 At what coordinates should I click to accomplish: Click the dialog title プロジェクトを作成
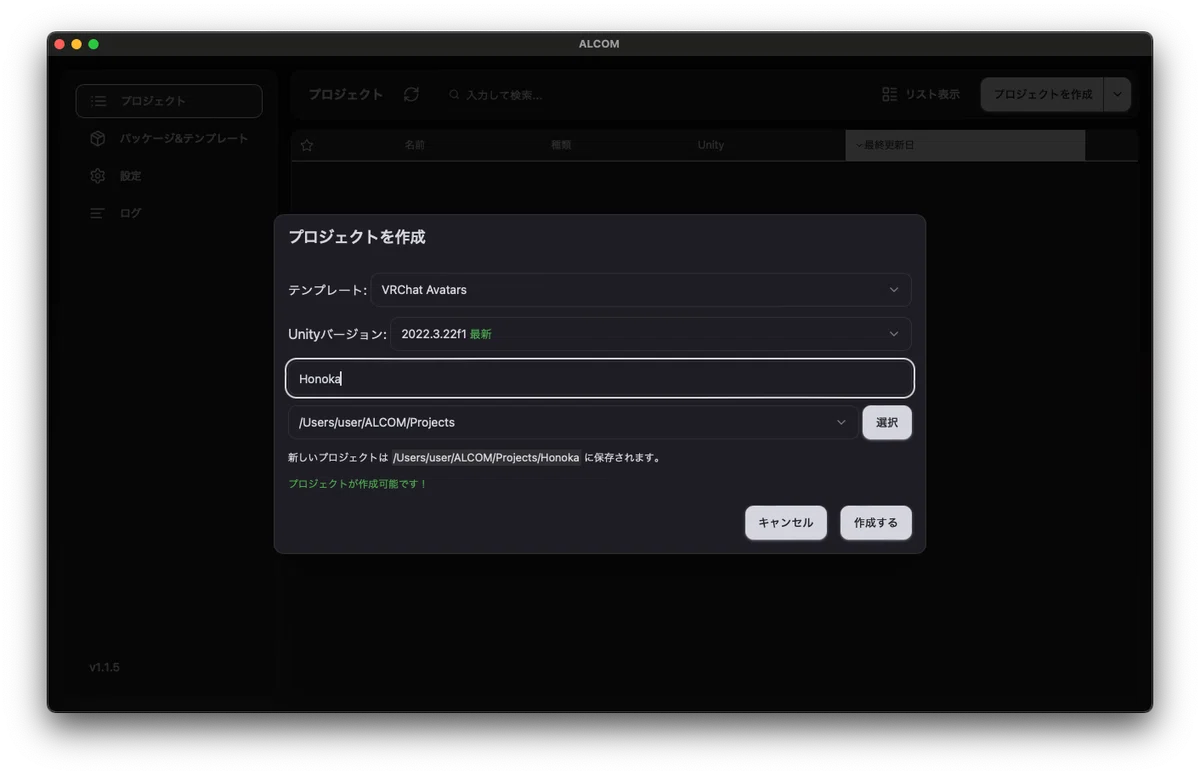(x=357, y=237)
